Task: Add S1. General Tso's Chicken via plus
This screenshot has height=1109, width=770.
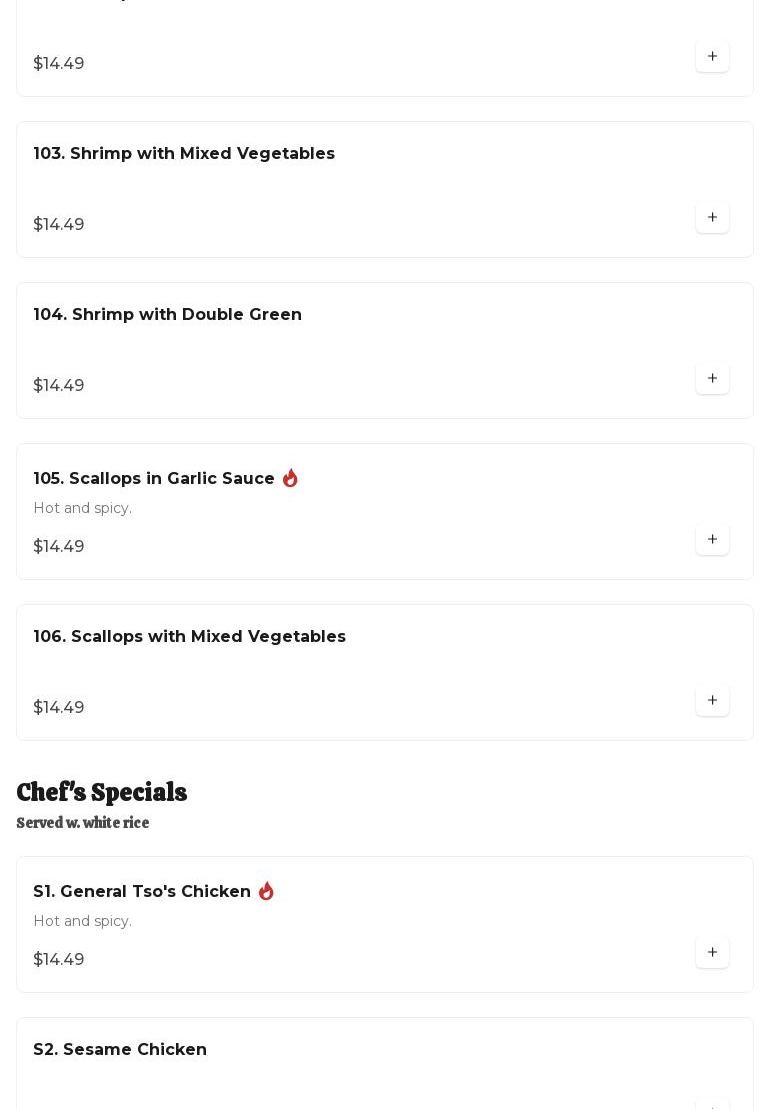Action: (x=712, y=952)
